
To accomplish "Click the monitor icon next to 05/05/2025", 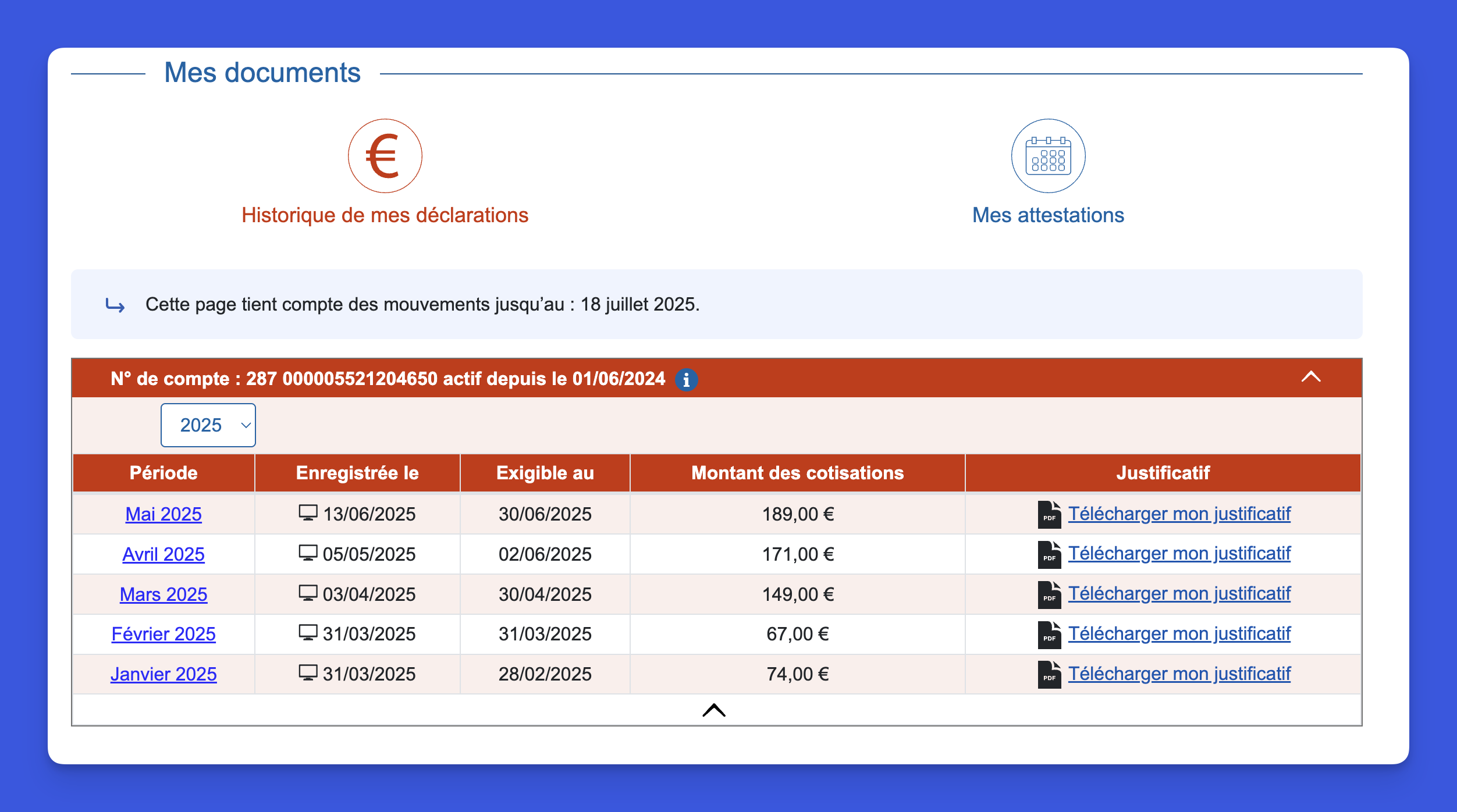I will pyautogui.click(x=308, y=553).
